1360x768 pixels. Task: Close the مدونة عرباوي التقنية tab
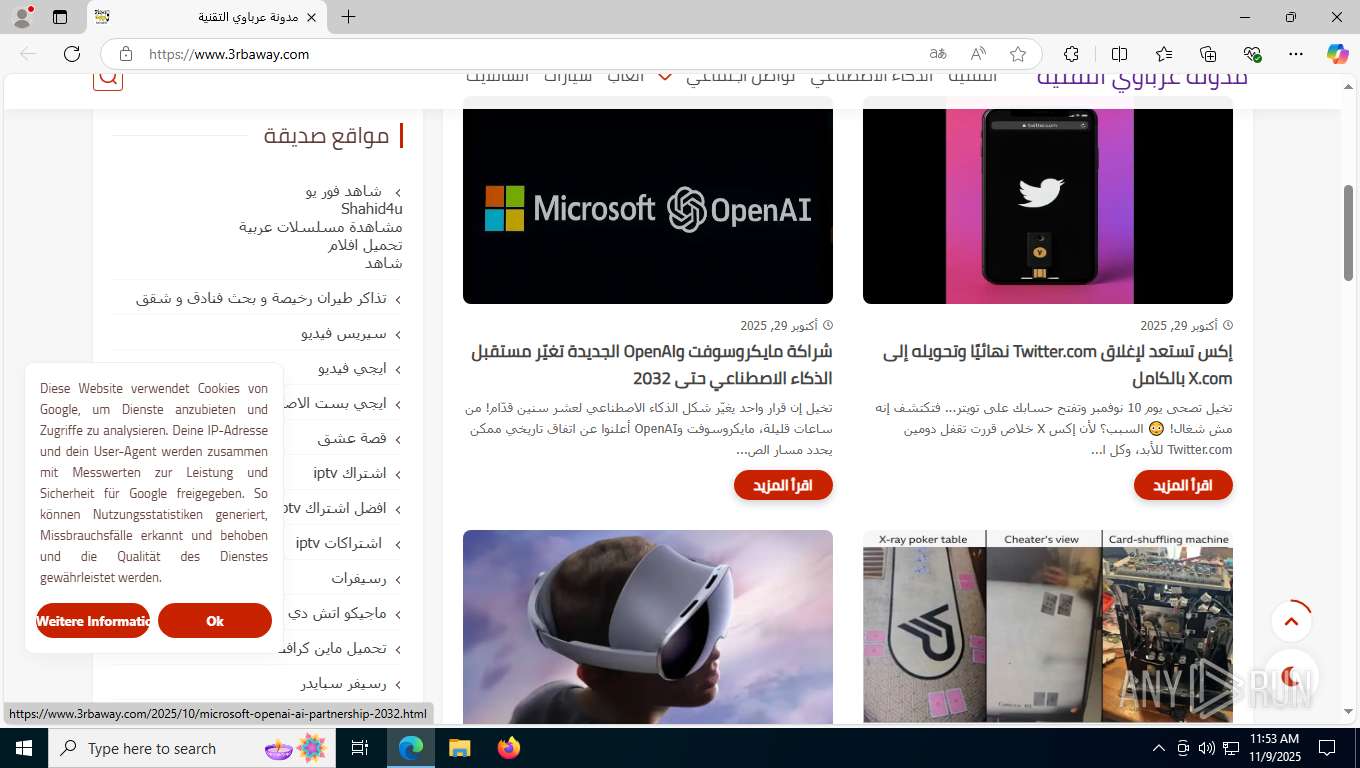click(311, 17)
